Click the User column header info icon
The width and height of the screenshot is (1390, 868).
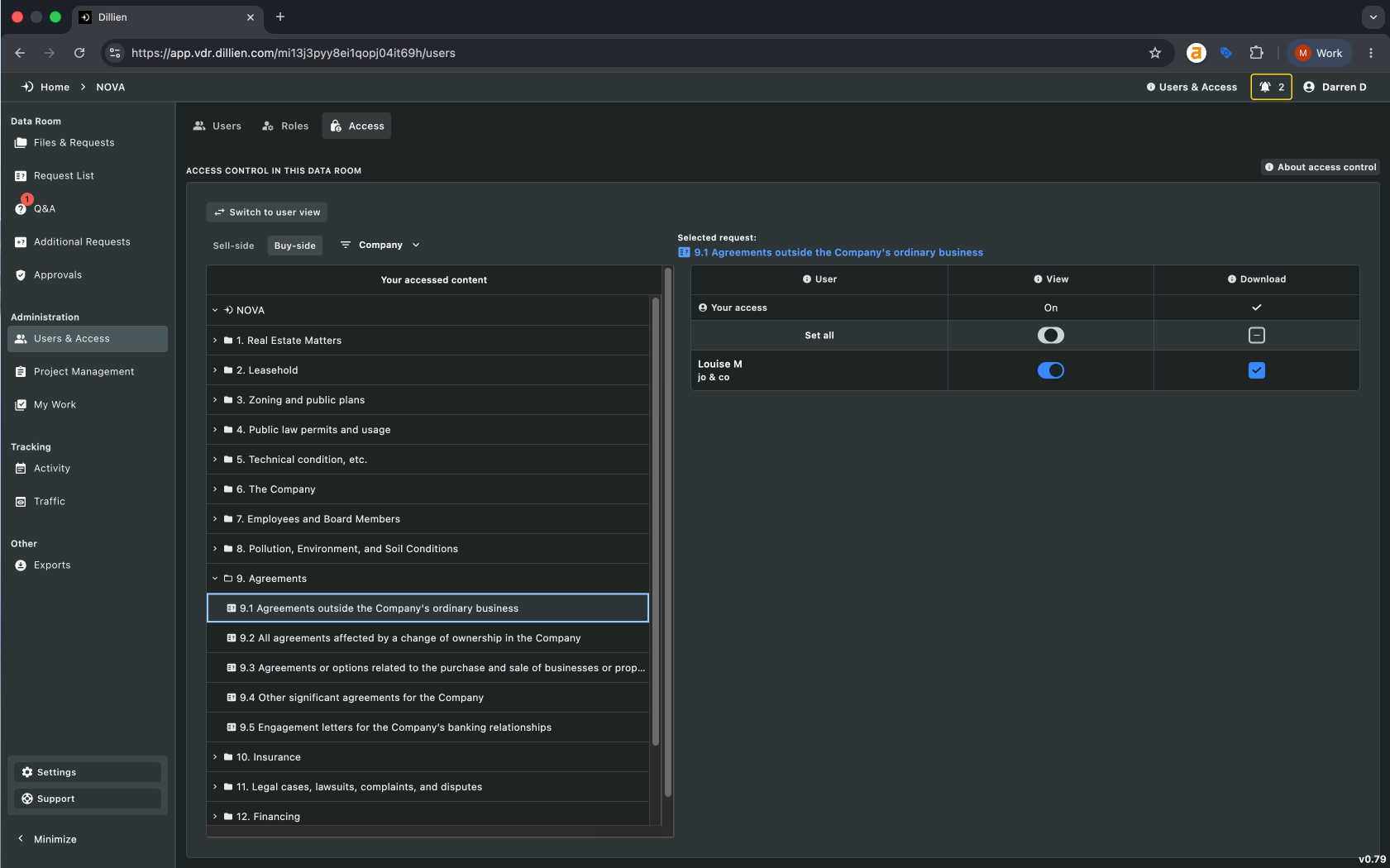tap(807, 279)
